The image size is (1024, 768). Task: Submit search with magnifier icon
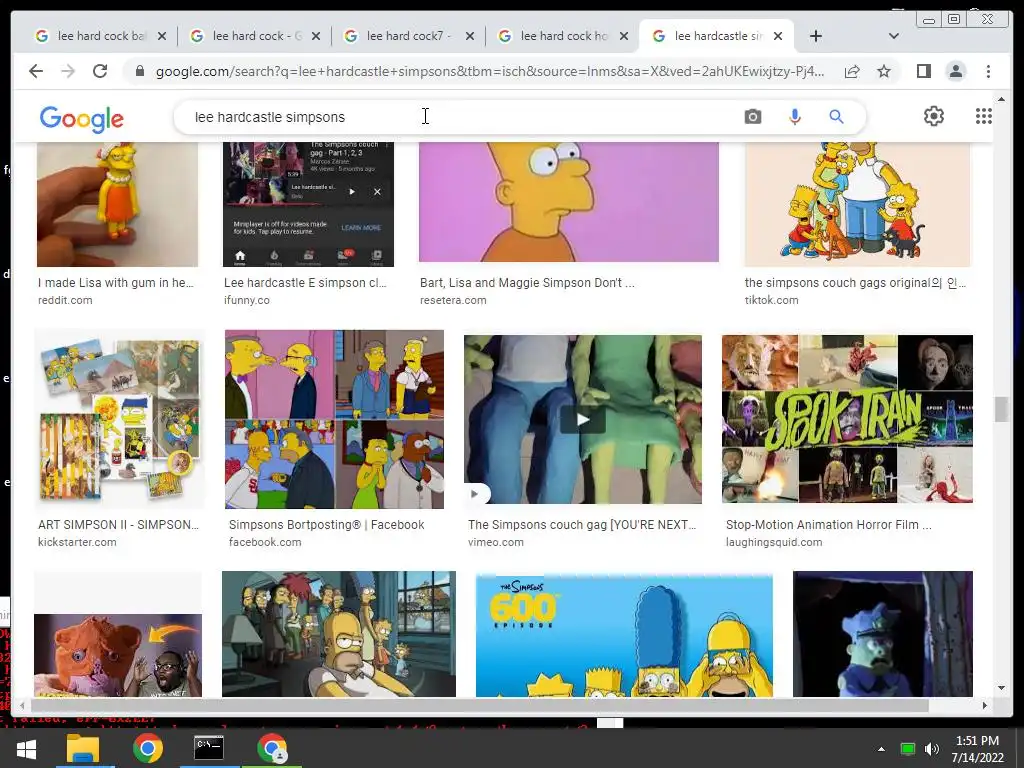(x=836, y=117)
